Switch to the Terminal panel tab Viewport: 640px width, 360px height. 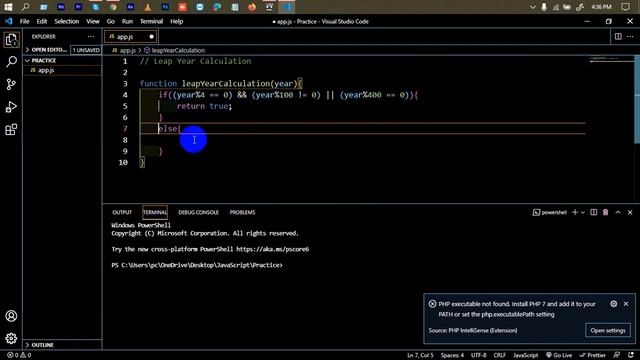[x=155, y=212]
